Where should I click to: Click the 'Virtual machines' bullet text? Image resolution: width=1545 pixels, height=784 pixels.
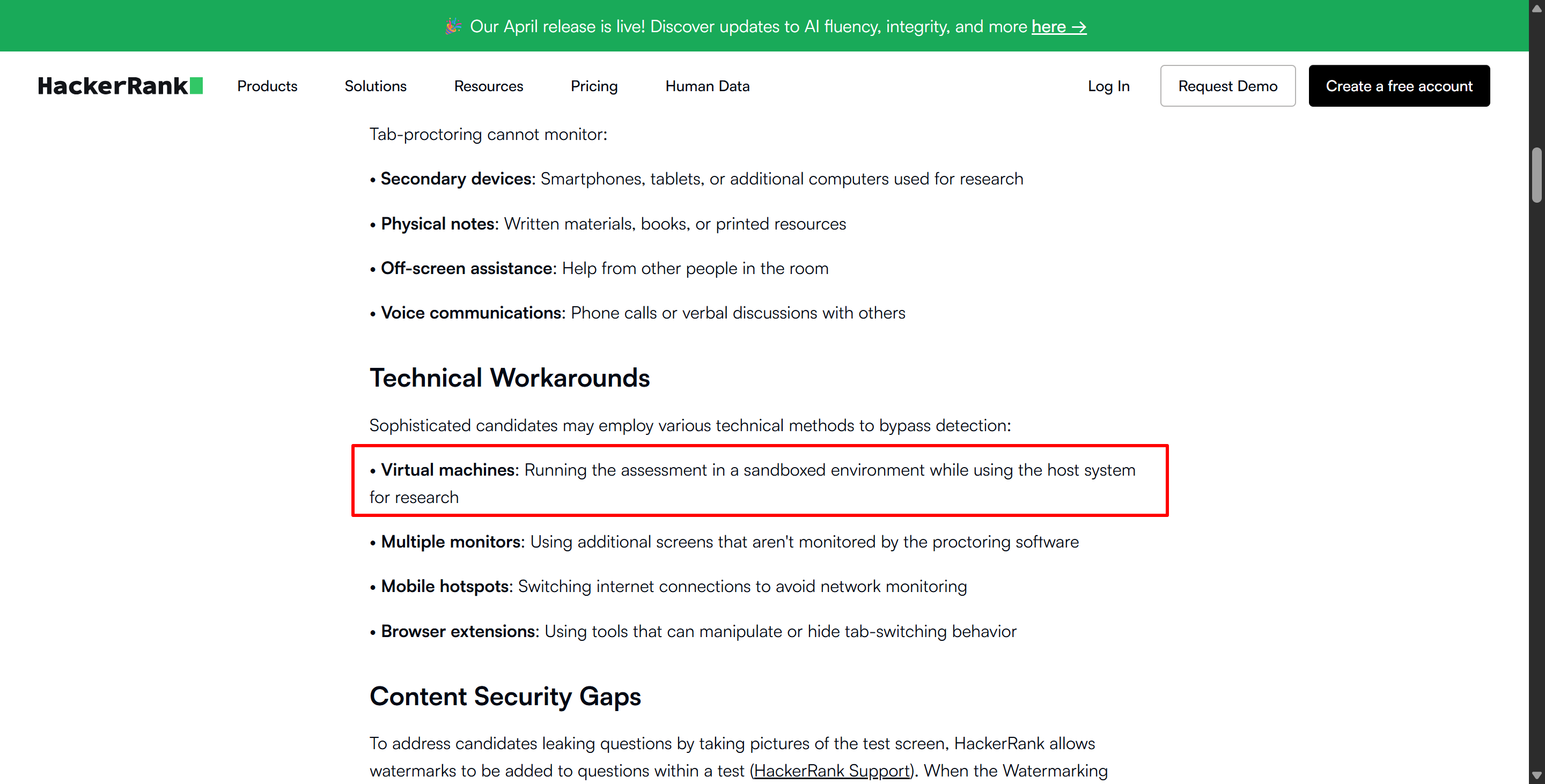pos(752,483)
